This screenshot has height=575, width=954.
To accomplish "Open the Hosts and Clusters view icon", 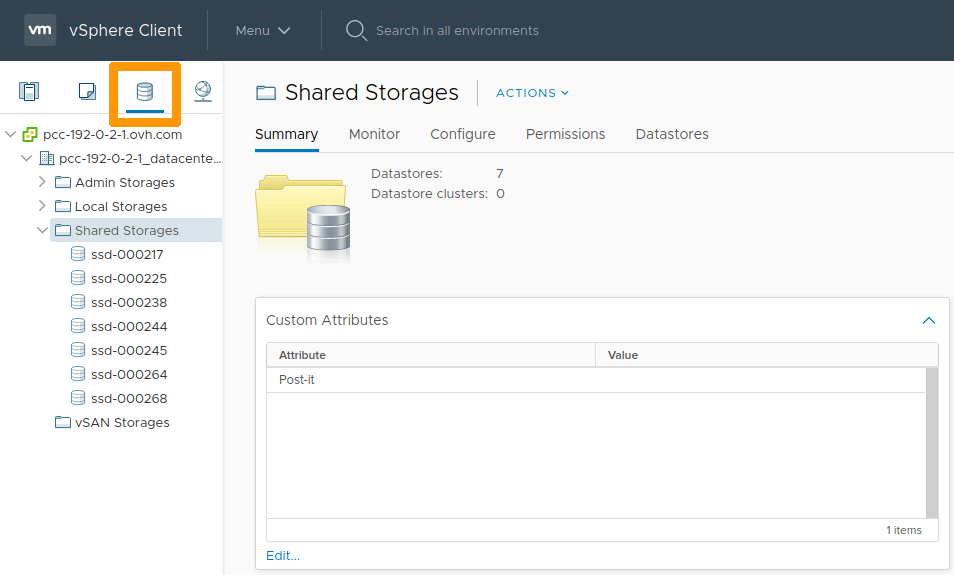I will [29, 91].
